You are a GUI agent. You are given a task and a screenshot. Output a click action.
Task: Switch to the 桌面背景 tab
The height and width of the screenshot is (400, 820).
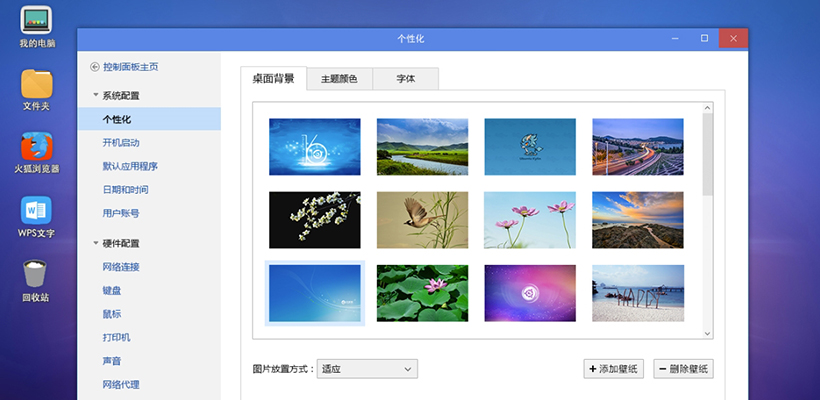tap(274, 78)
